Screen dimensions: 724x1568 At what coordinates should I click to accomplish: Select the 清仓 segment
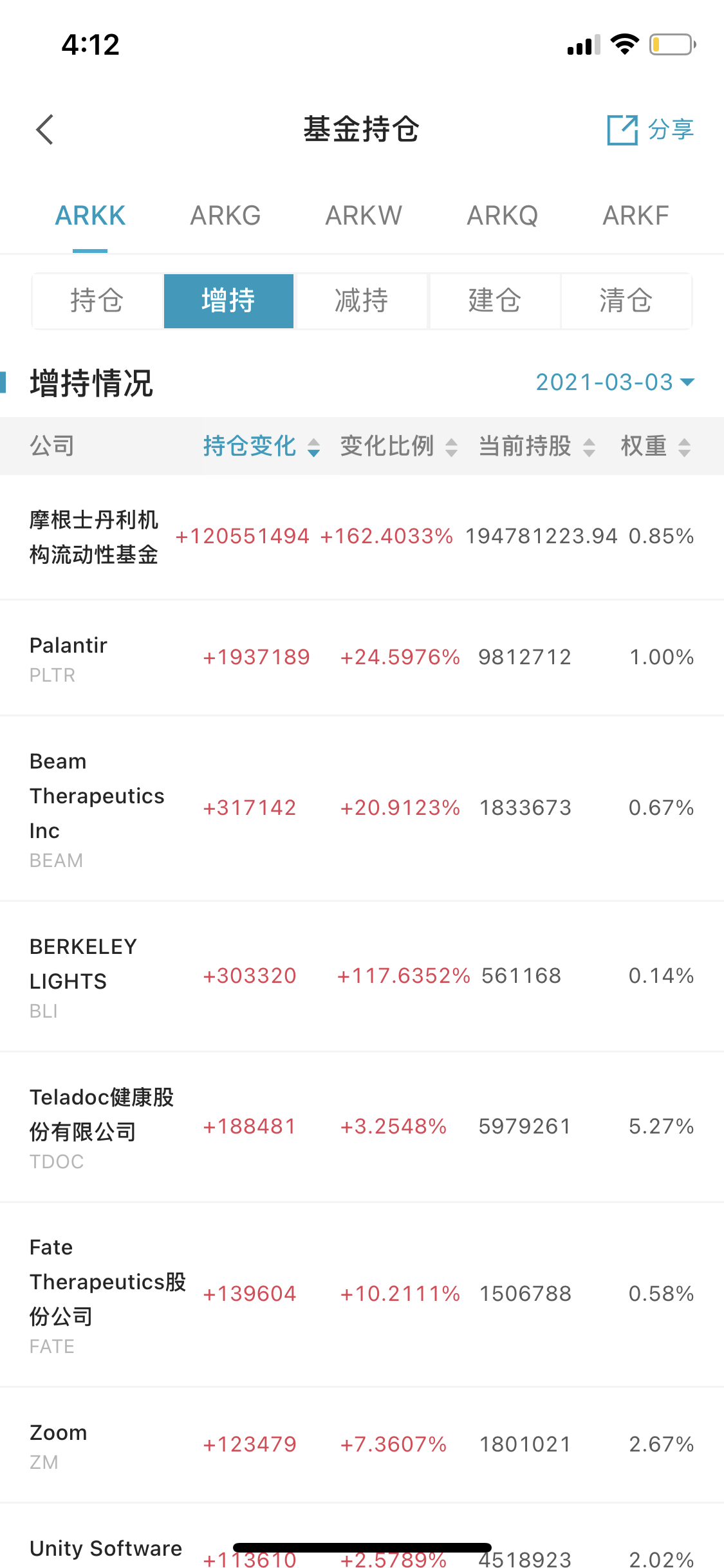[626, 301]
